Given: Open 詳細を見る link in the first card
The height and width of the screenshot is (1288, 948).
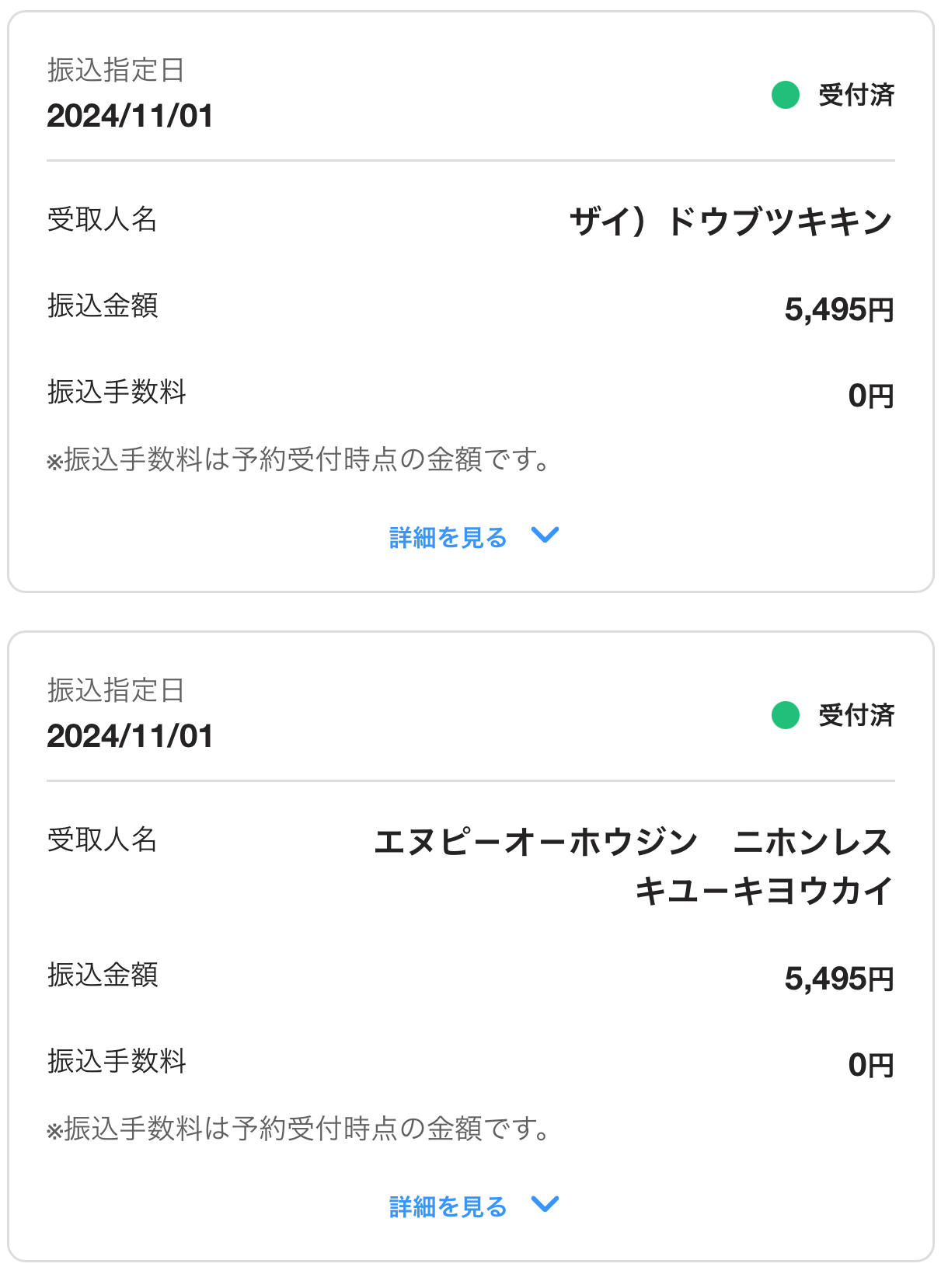Looking at the screenshot, I should point(448,537).
